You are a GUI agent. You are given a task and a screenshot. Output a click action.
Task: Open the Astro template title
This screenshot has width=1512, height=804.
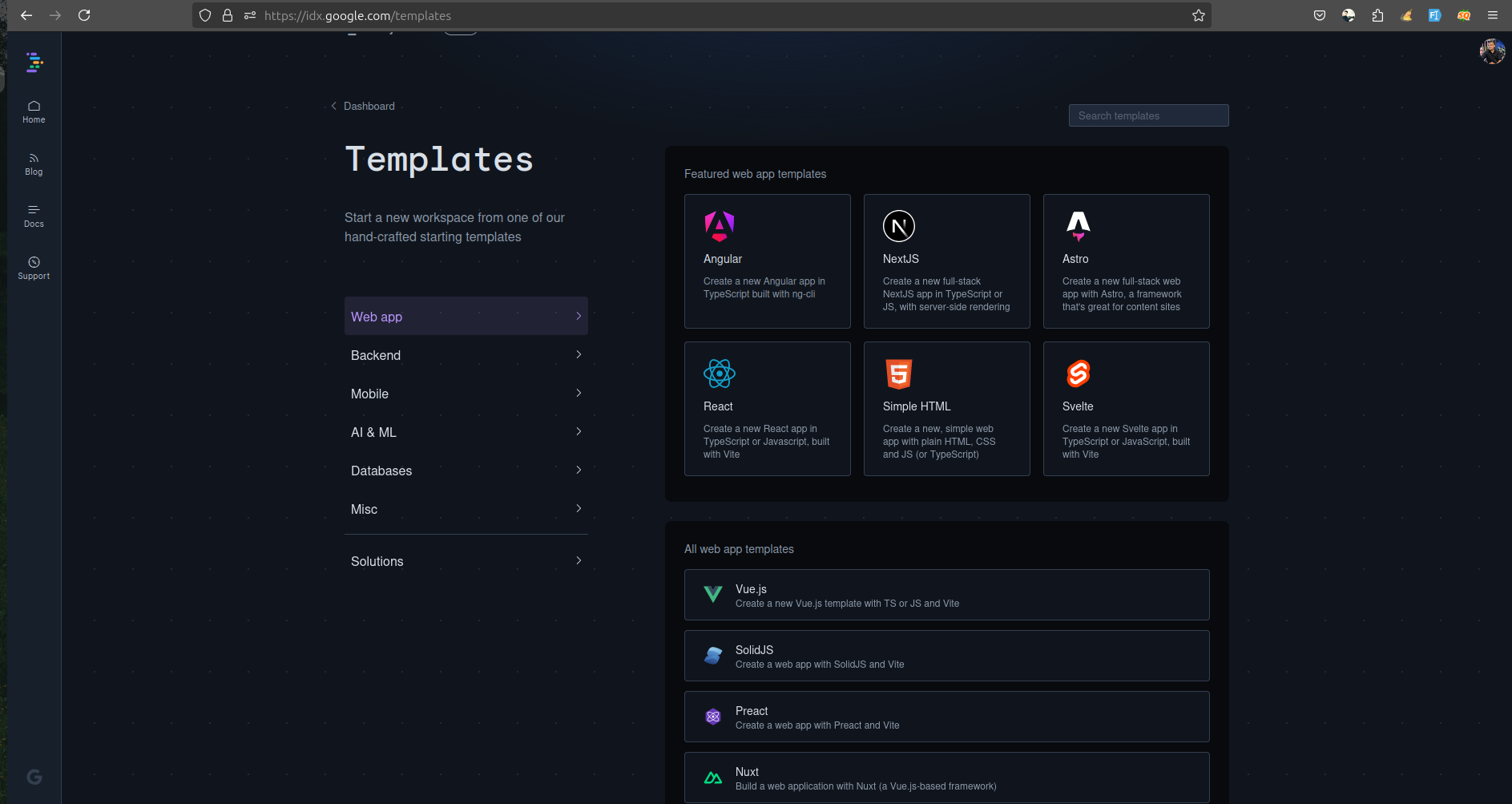pyautogui.click(x=1075, y=259)
